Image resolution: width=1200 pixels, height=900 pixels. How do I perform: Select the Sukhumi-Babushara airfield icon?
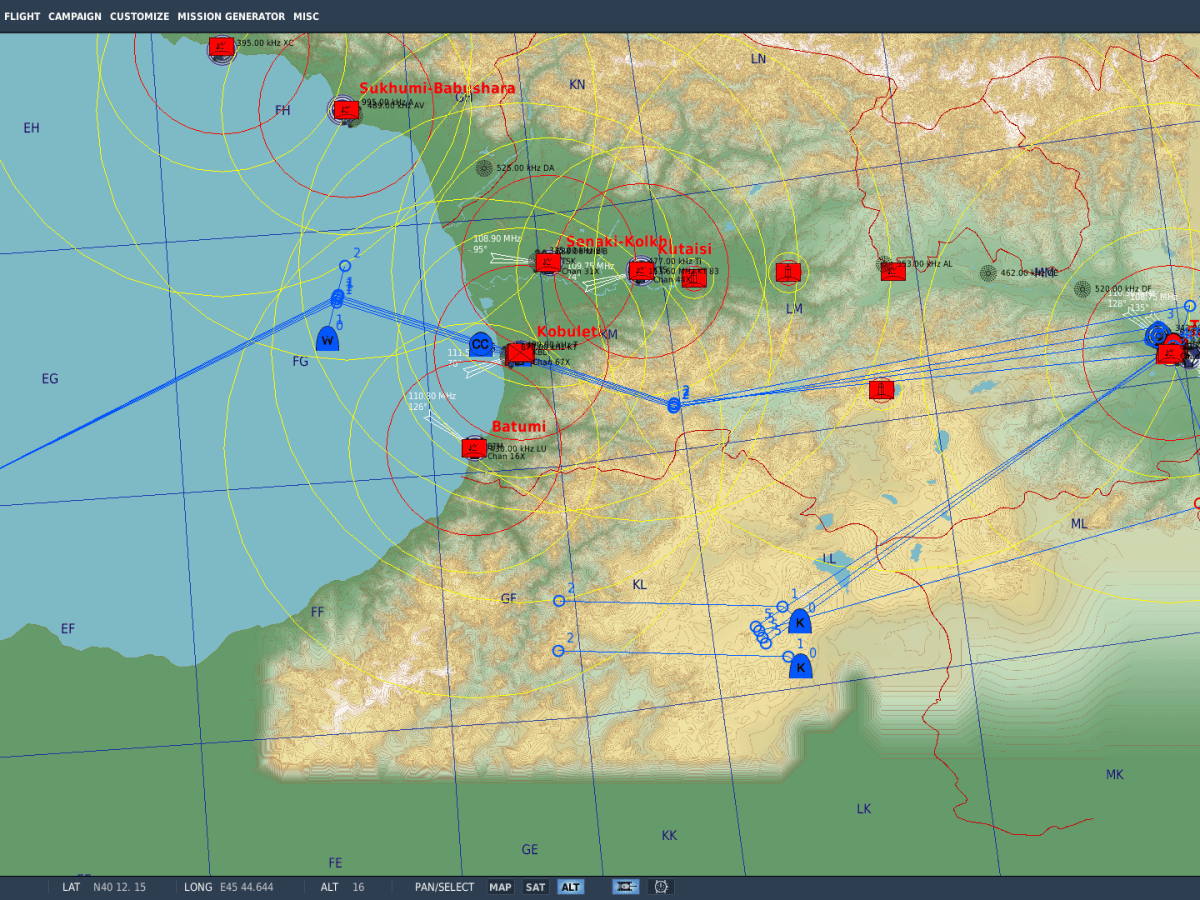[347, 111]
